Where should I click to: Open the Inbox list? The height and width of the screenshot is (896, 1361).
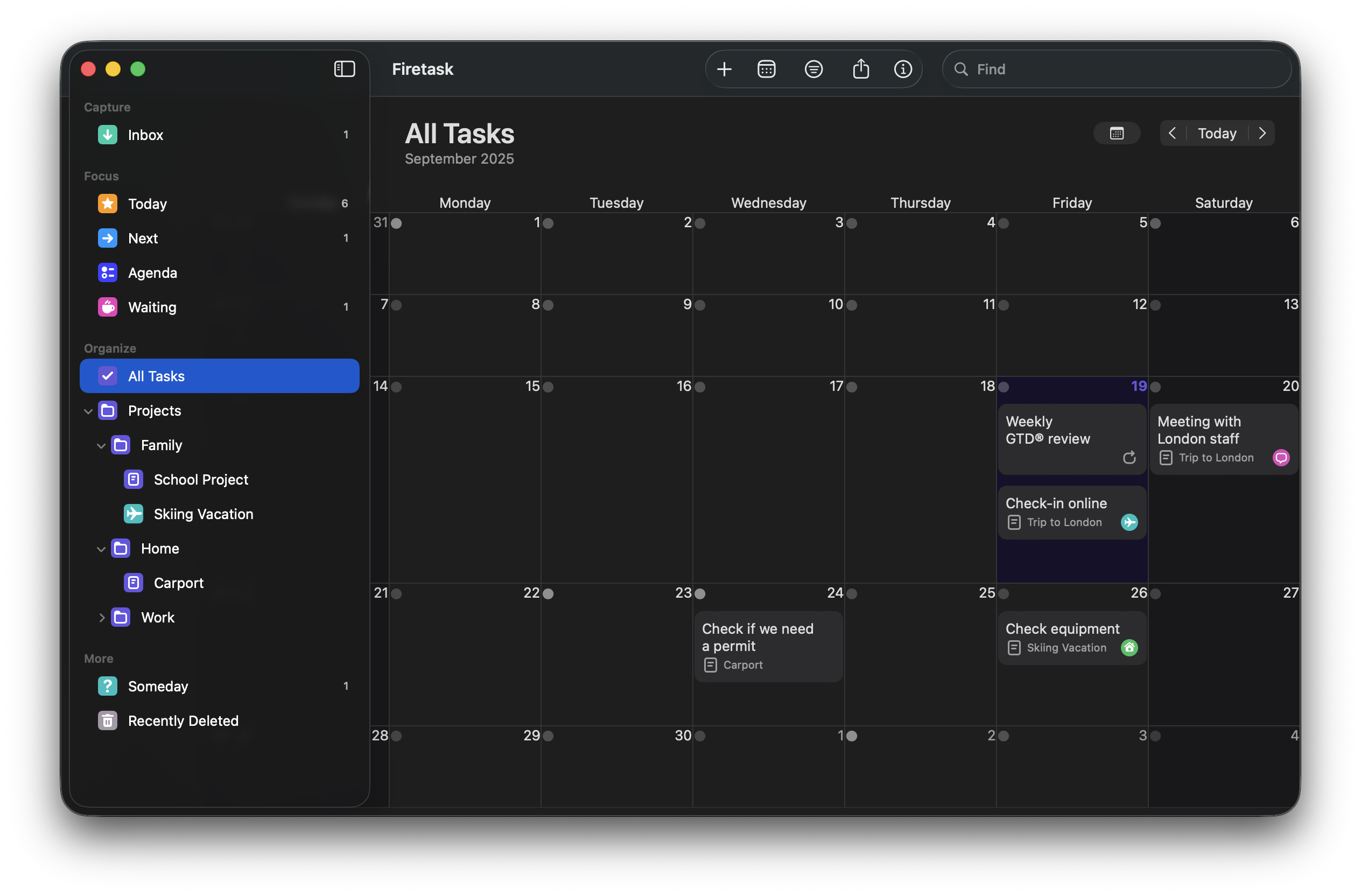click(x=145, y=135)
